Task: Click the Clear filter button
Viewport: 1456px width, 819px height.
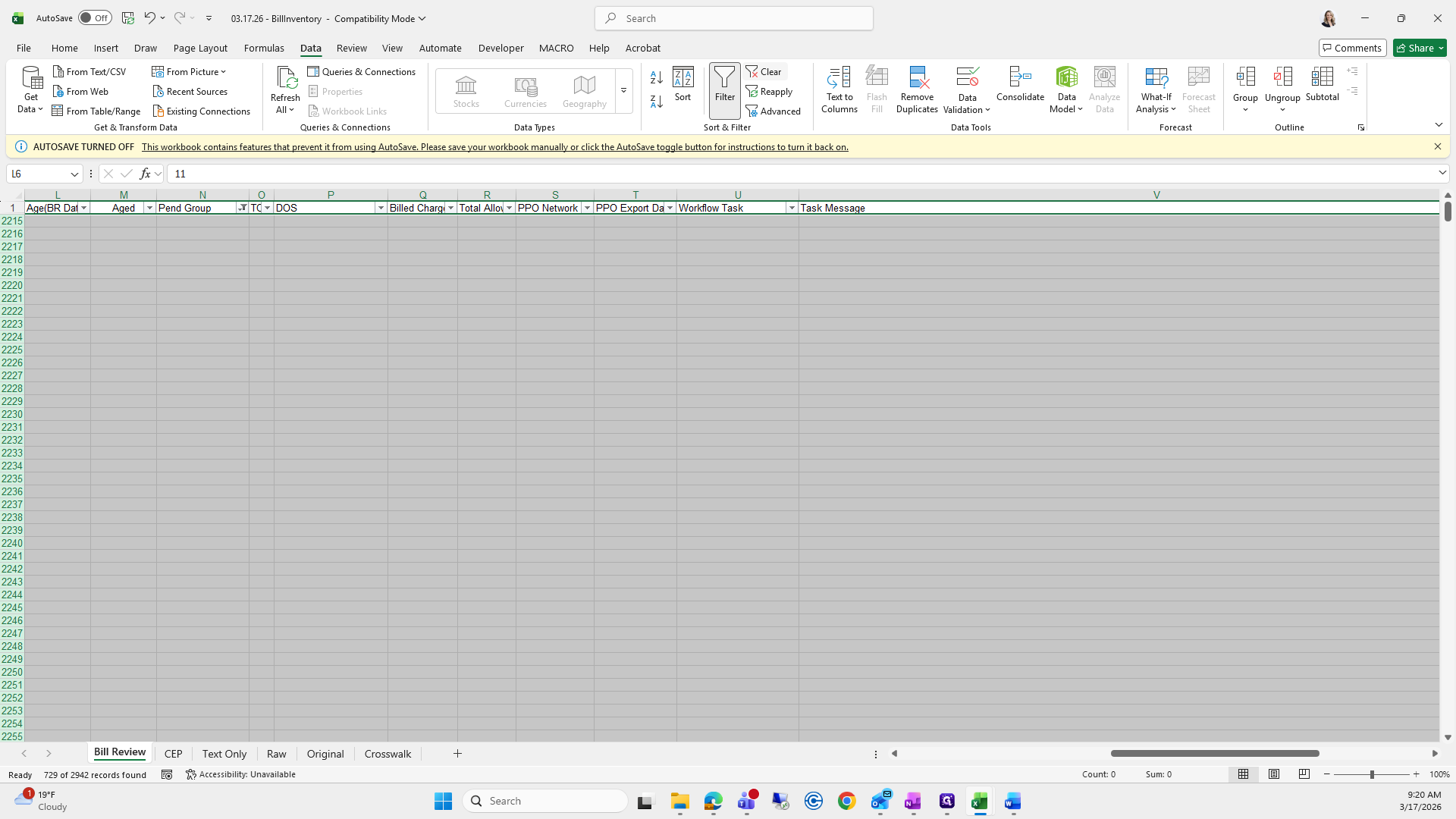Action: (x=764, y=72)
